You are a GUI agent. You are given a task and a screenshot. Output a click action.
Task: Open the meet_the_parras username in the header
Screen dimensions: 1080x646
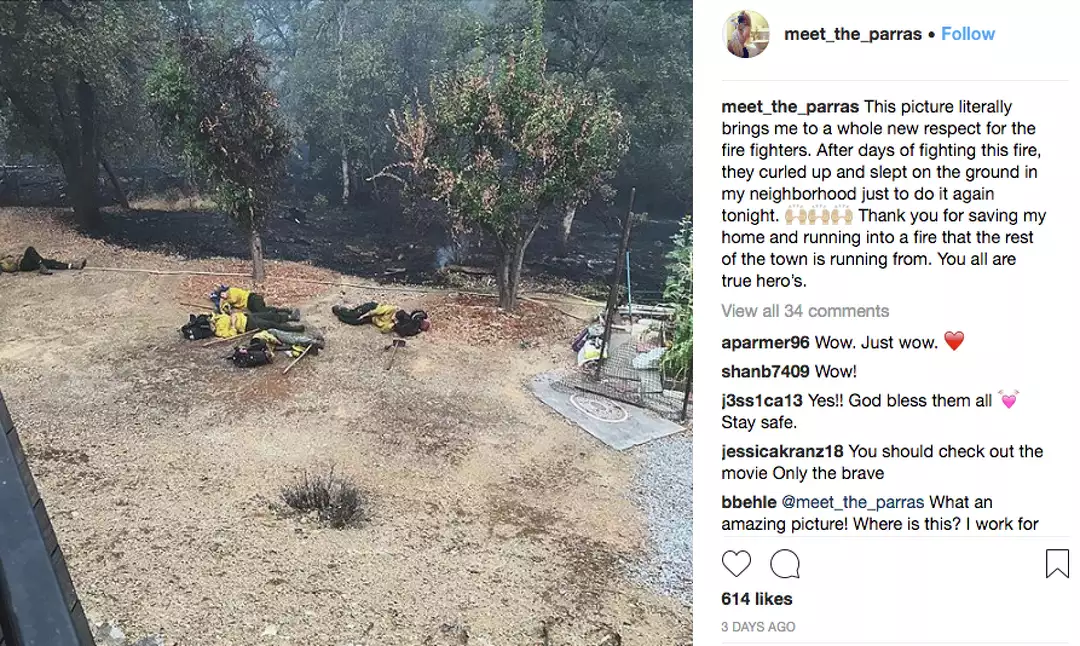pyautogui.click(x=853, y=34)
